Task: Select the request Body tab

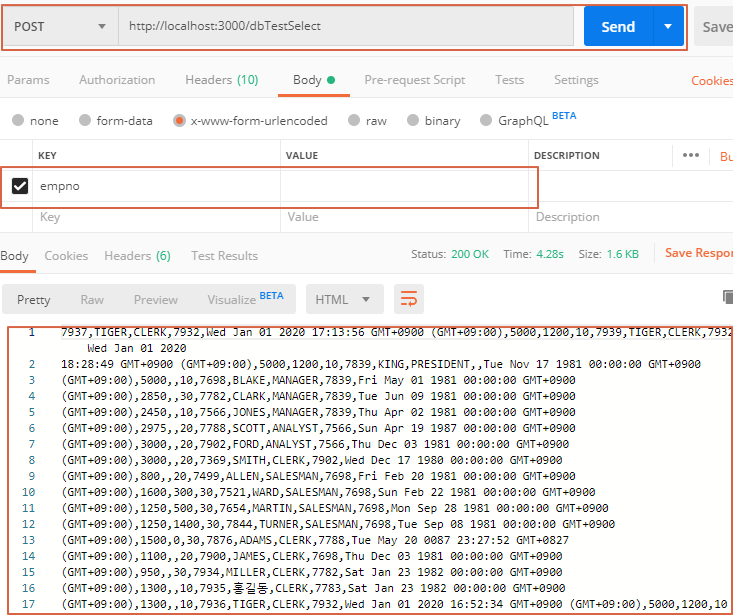Action: [314, 80]
